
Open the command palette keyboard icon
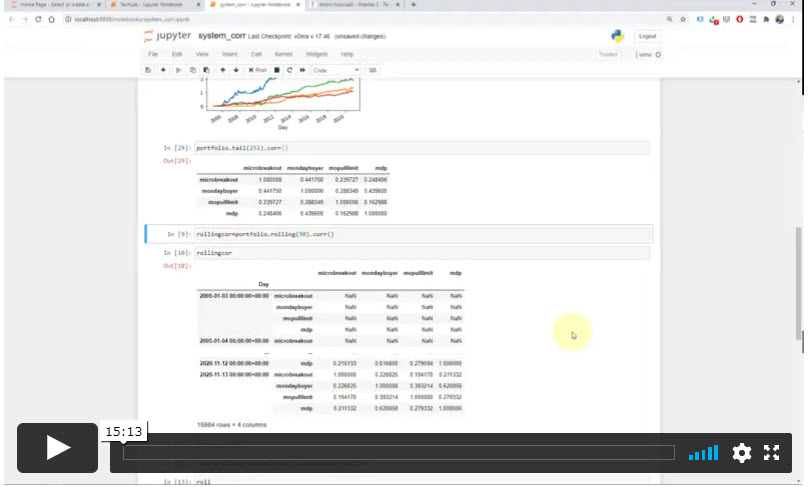[373, 70]
